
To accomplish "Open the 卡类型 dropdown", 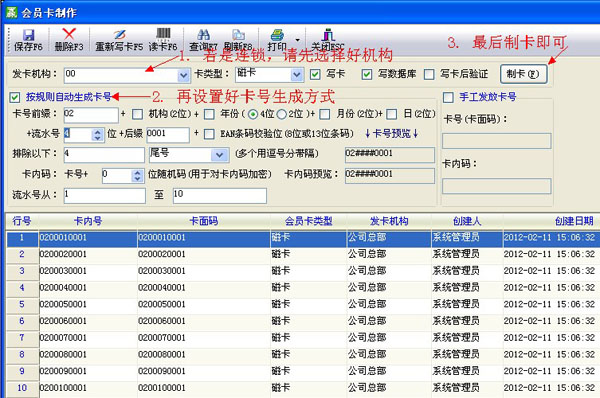I will coord(297,75).
